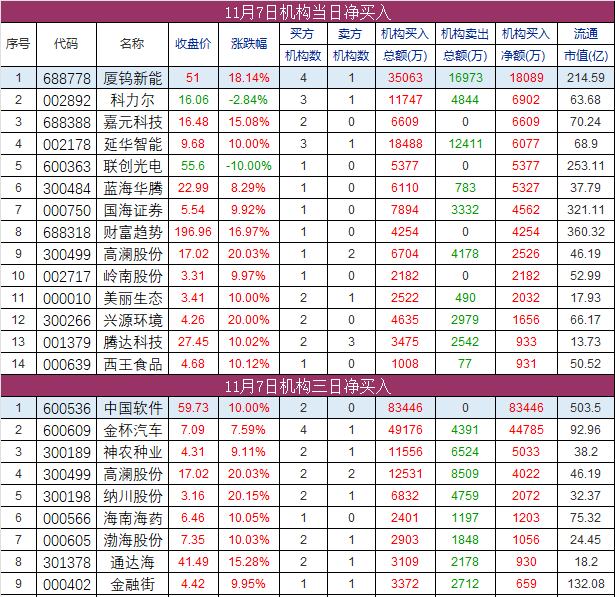Select buy total cell 18488

(x=405, y=144)
